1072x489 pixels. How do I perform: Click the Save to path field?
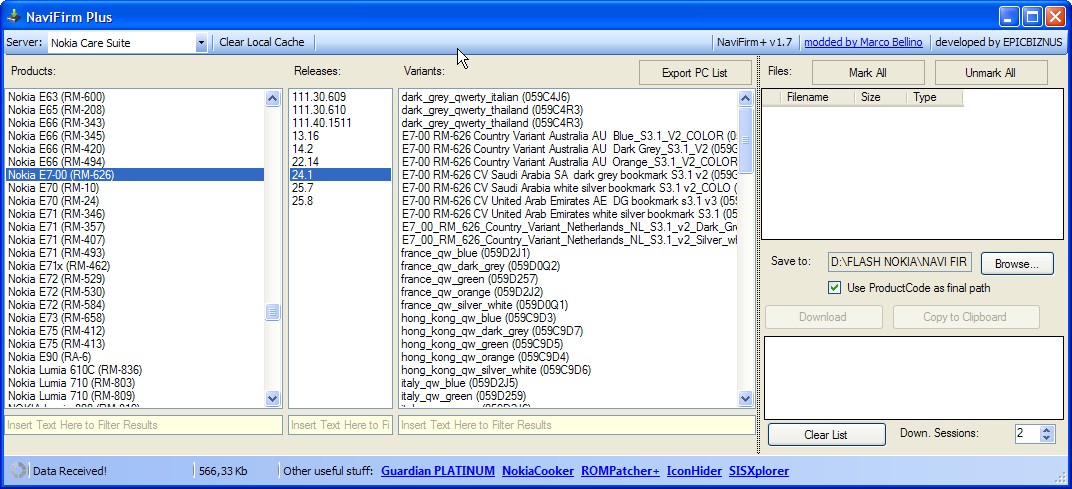pos(900,263)
